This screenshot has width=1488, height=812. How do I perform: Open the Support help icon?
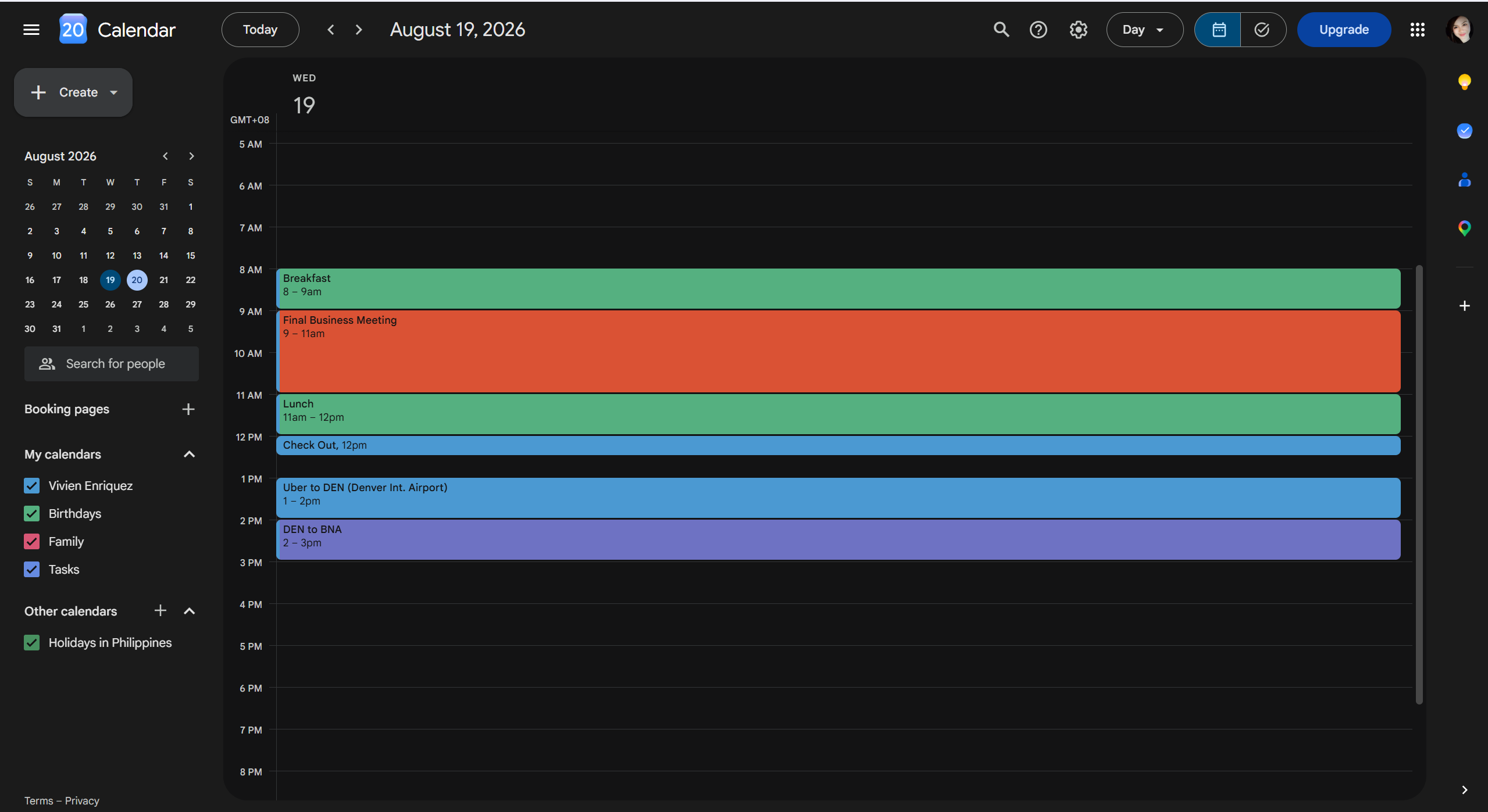click(1038, 30)
